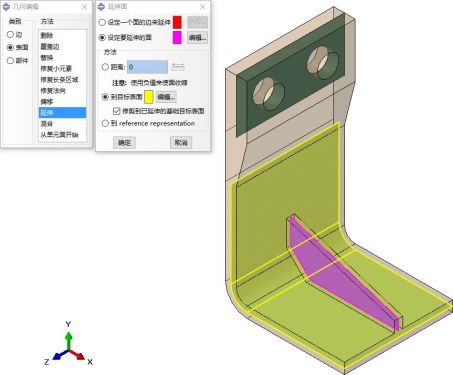Select highlighted 延伸 method entry
Screen dimensions: 453x375
click(x=62, y=112)
